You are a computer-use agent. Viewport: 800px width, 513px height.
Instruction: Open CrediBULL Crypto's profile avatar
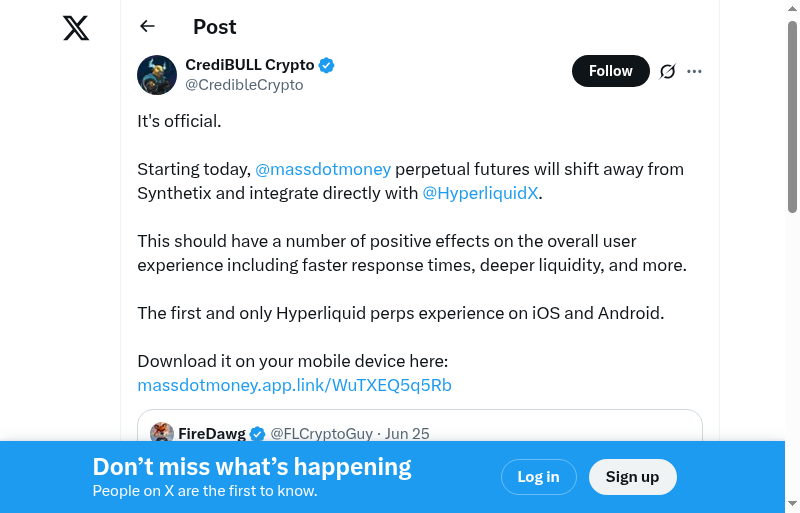(x=157, y=75)
